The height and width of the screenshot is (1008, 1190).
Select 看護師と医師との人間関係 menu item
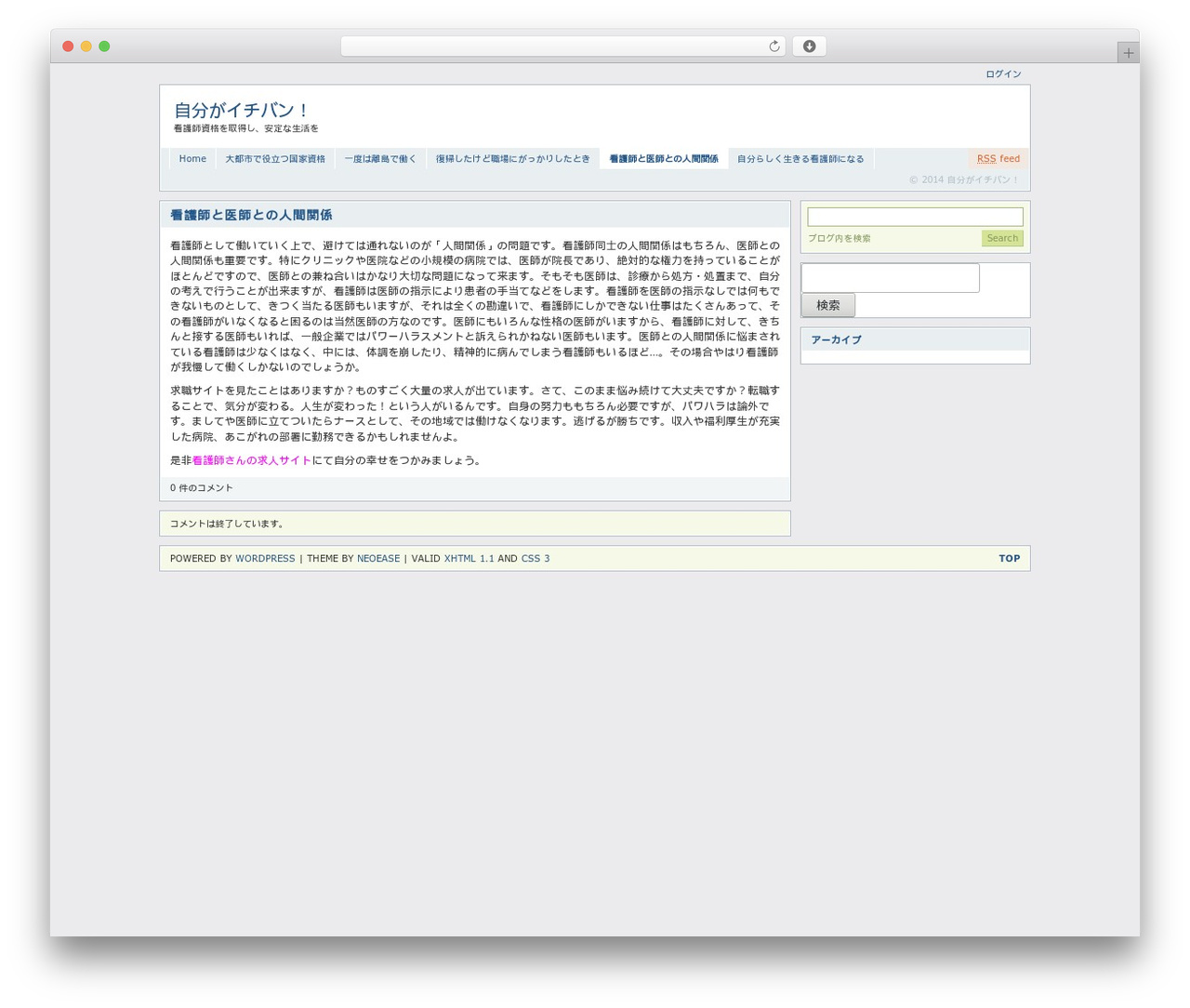pyautogui.click(x=664, y=159)
